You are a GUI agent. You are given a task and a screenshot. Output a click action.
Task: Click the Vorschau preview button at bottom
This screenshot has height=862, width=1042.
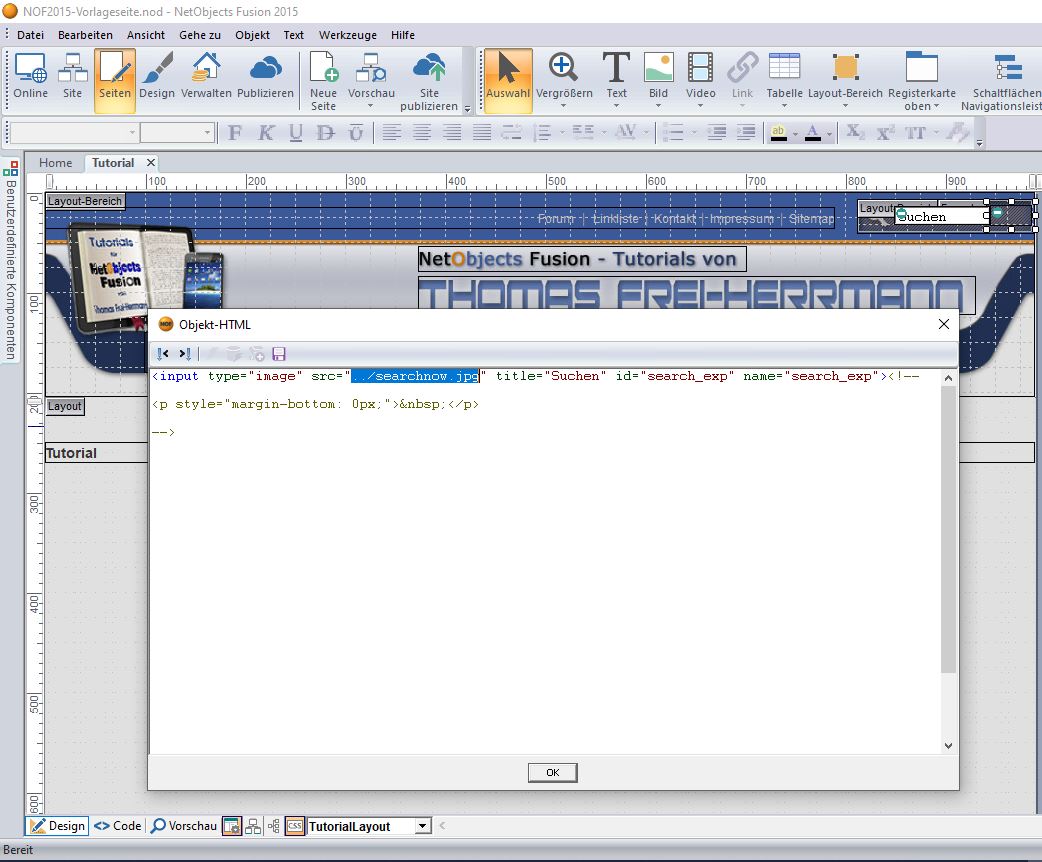click(183, 826)
